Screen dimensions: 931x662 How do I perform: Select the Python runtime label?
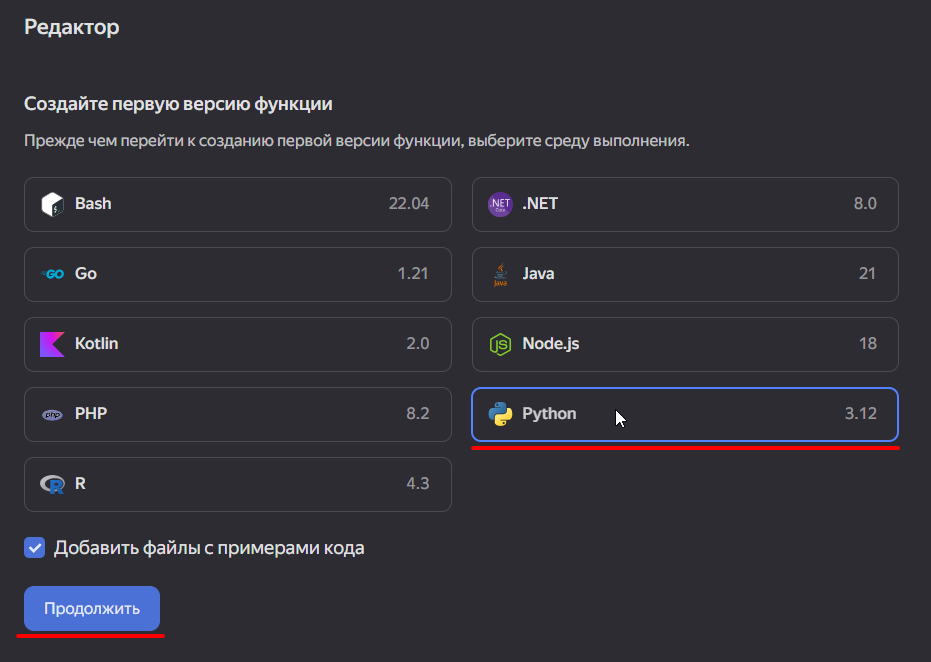(x=549, y=414)
